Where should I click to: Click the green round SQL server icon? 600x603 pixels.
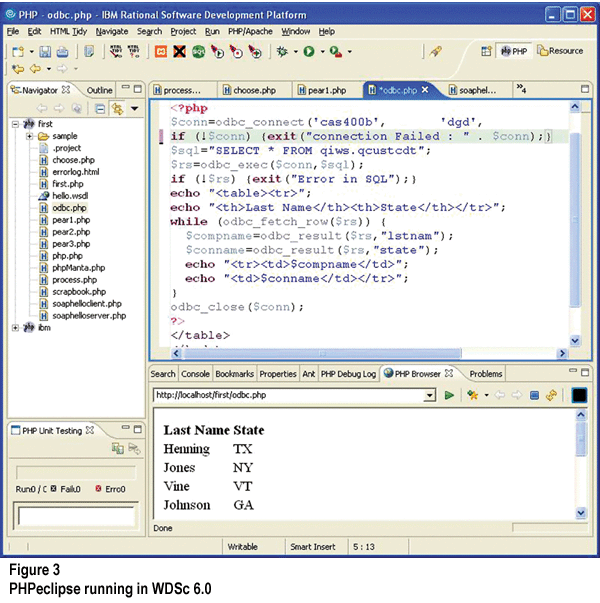tap(198, 51)
